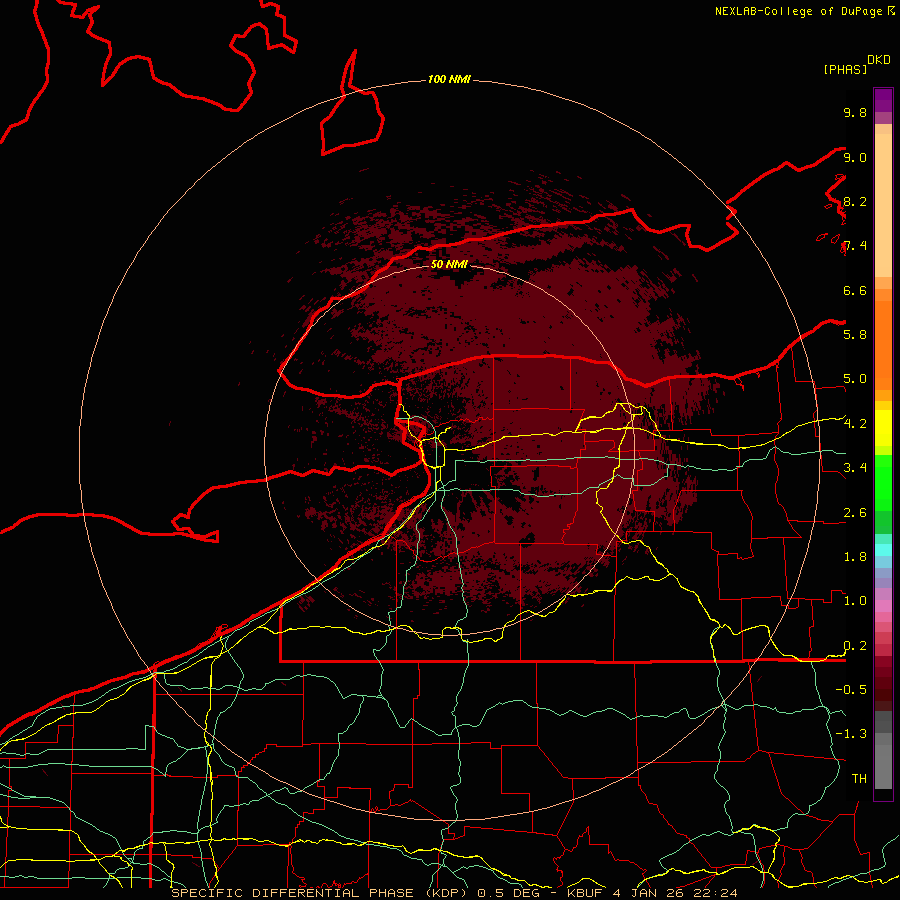Click the 50 NMI range ring label
900x900 pixels.
[x=449, y=264]
